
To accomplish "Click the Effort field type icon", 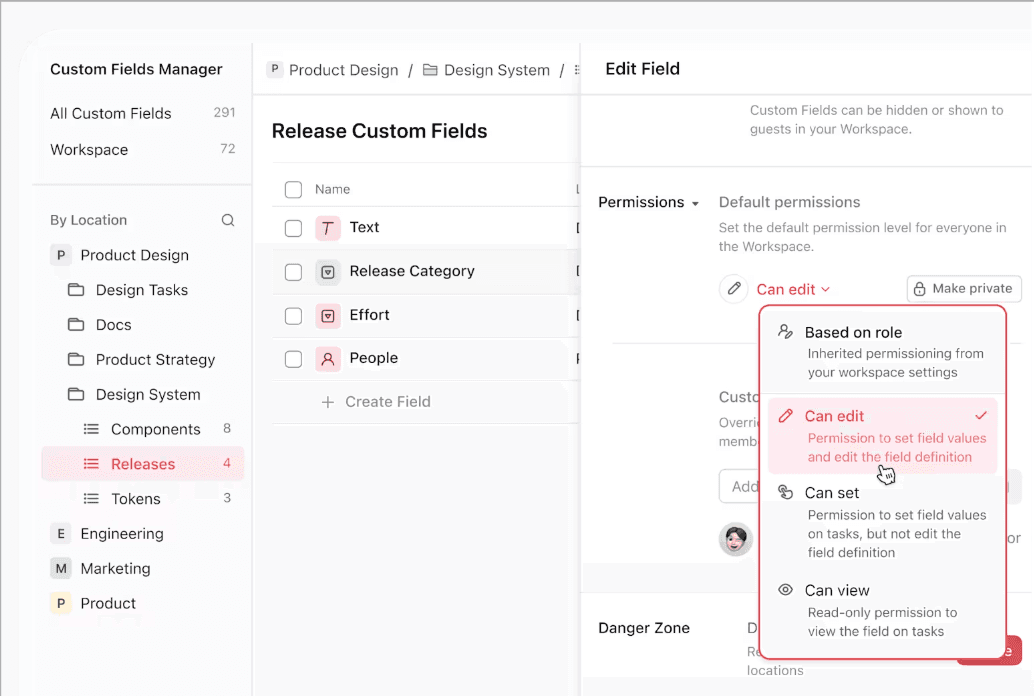I will click(x=328, y=316).
